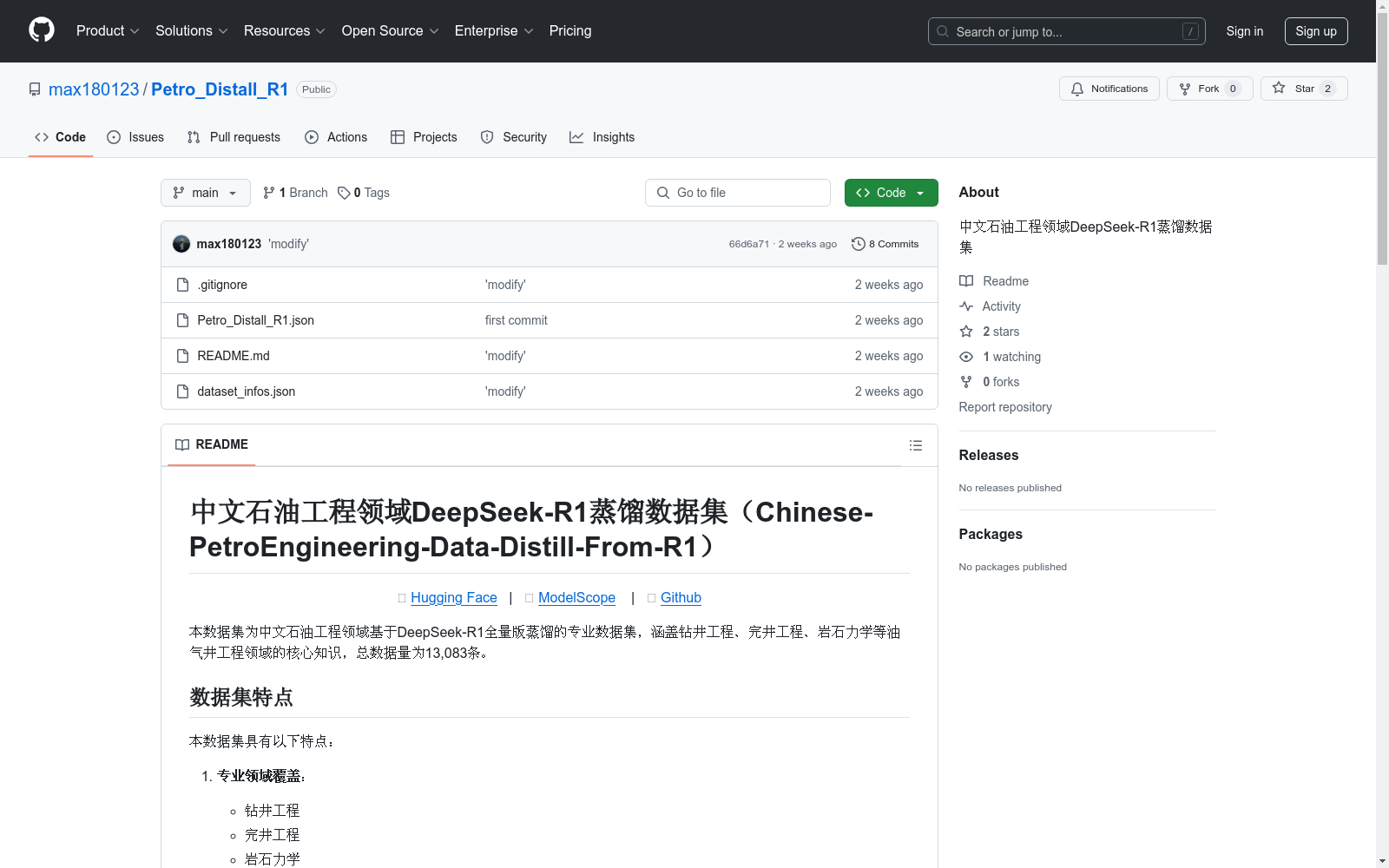The image size is (1389, 868).
Task: Click the commit history clock icon
Action: point(859,244)
